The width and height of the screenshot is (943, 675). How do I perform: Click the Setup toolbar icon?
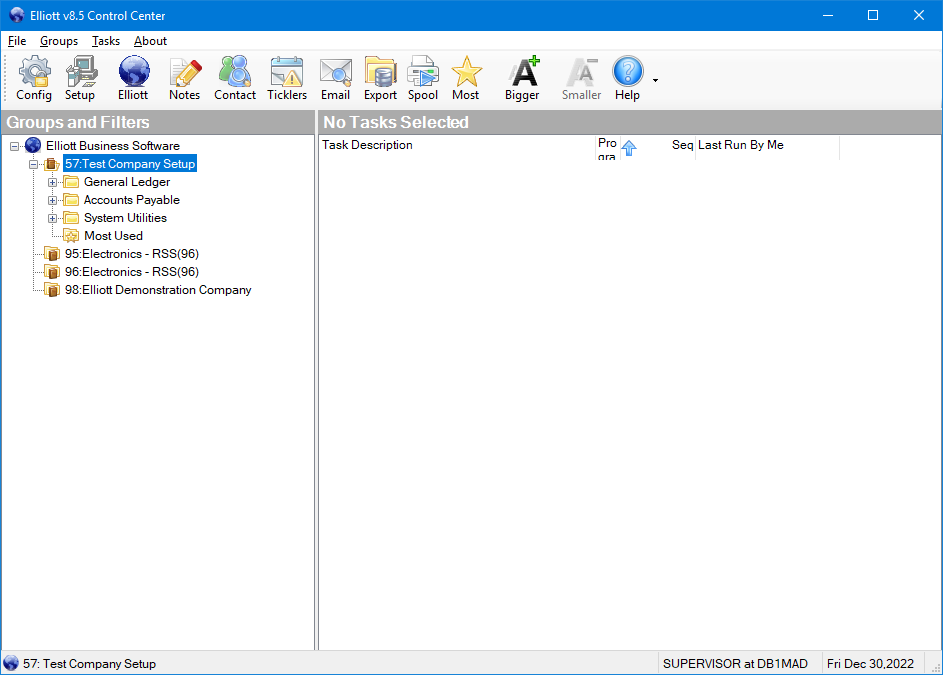(80, 78)
